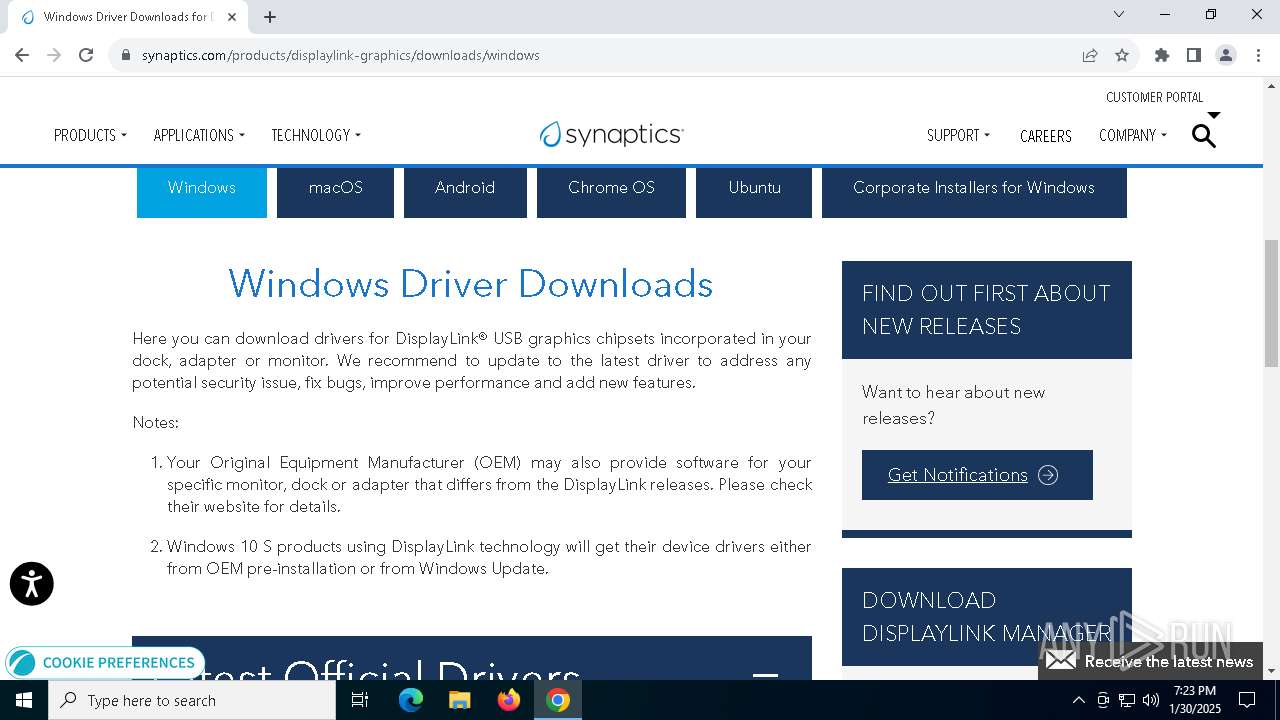Click the Type here to search box

pyautogui.click(x=192, y=700)
